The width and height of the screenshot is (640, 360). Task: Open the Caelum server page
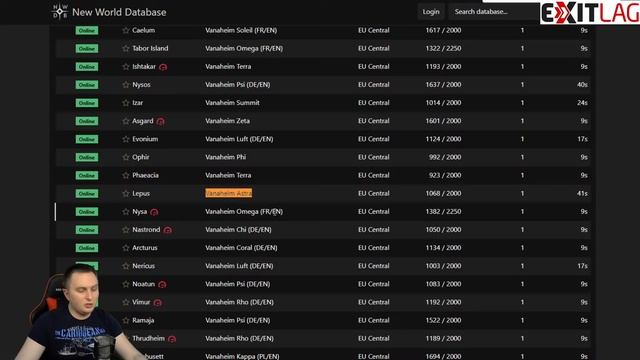pos(143,30)
